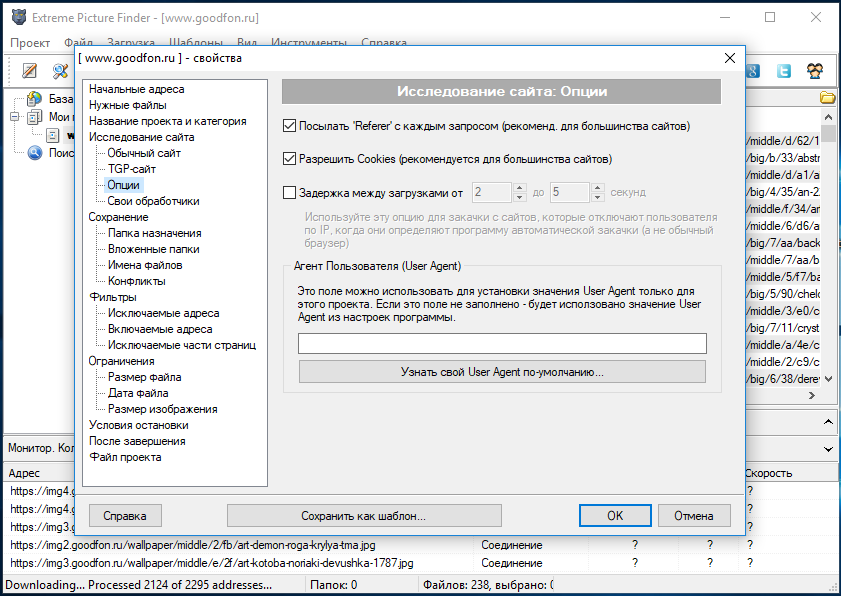Select Начальные адреса in the settings tree
841x596 pixels.
click(x=137, y=89)
